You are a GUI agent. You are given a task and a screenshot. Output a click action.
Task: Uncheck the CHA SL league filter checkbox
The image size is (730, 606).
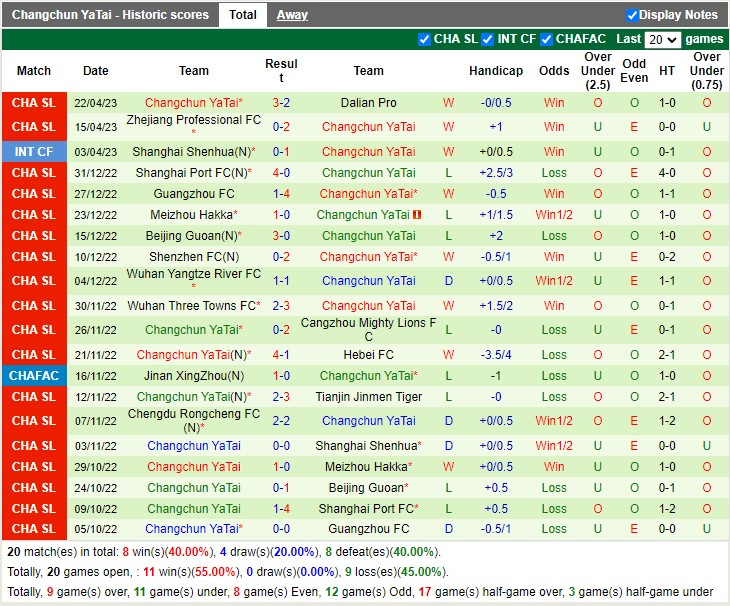pos(424,39)
